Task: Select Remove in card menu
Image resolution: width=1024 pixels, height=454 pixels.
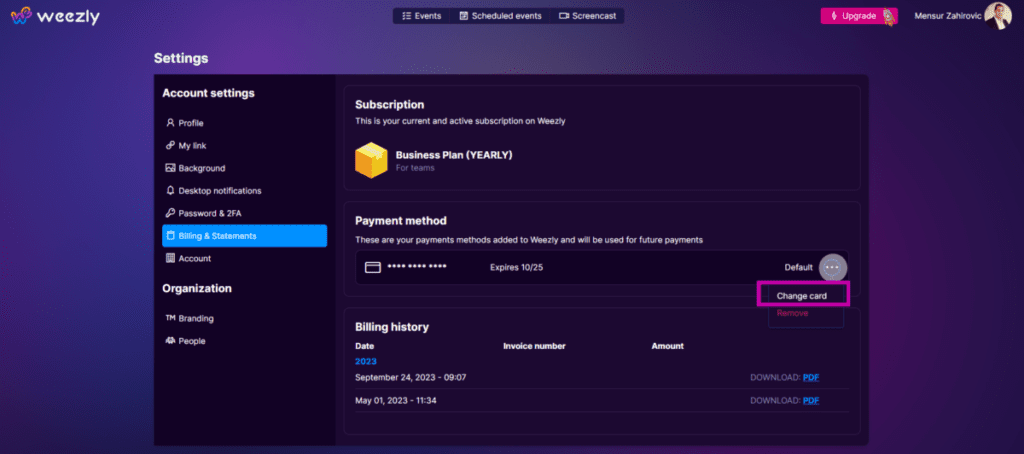Action: tap(792, 313)
